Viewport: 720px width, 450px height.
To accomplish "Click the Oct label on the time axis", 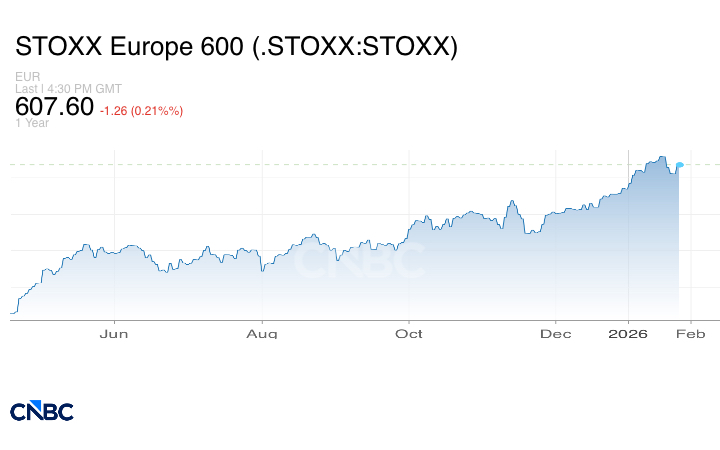I will point(409,334).
